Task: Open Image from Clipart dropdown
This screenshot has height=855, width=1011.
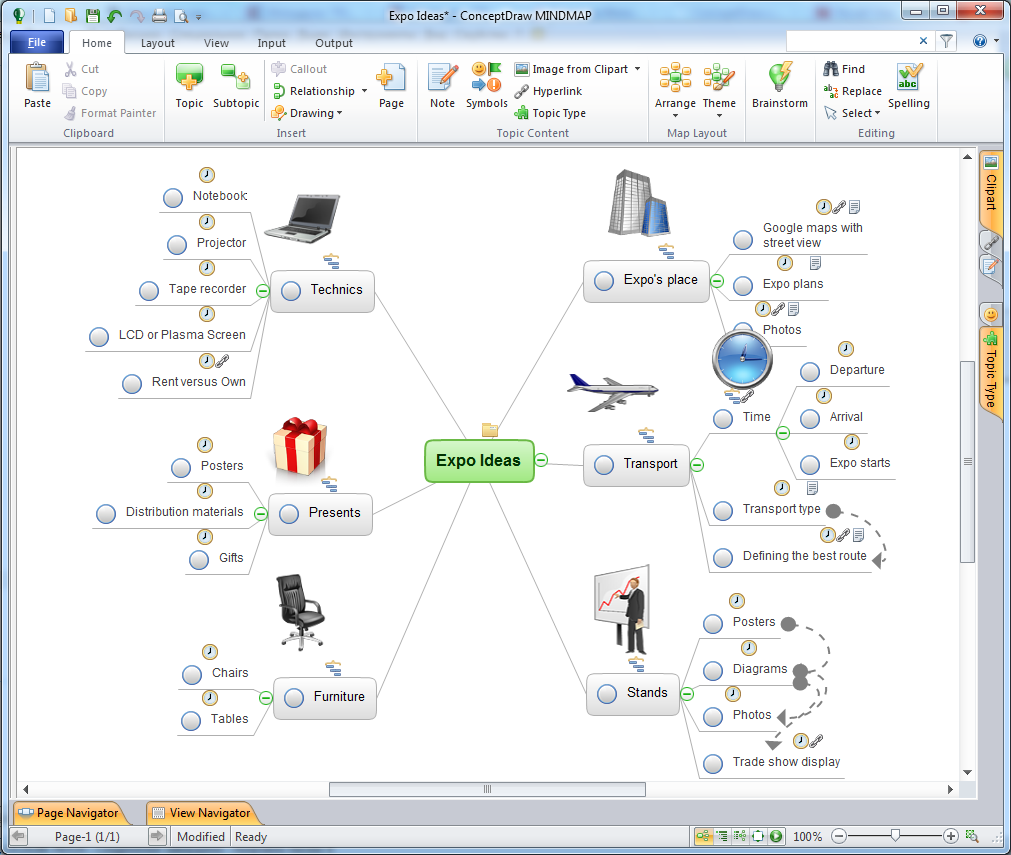Action: point(637,69)
